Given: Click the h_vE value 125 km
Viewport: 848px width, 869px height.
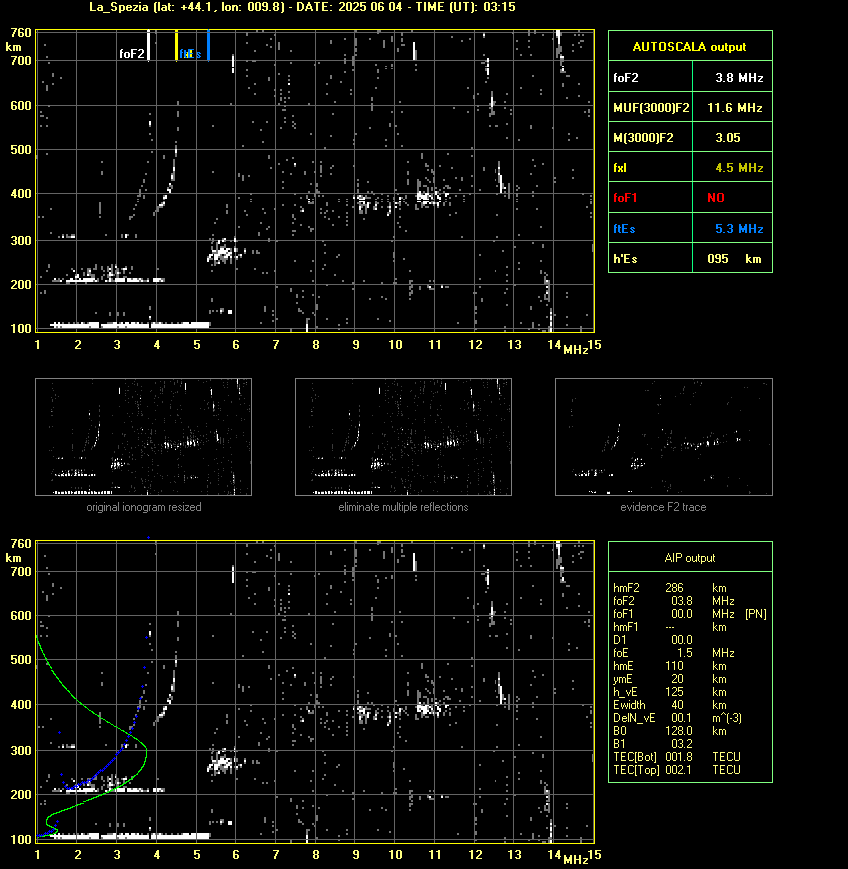Looking at the screenshot, I should point(696,692).
